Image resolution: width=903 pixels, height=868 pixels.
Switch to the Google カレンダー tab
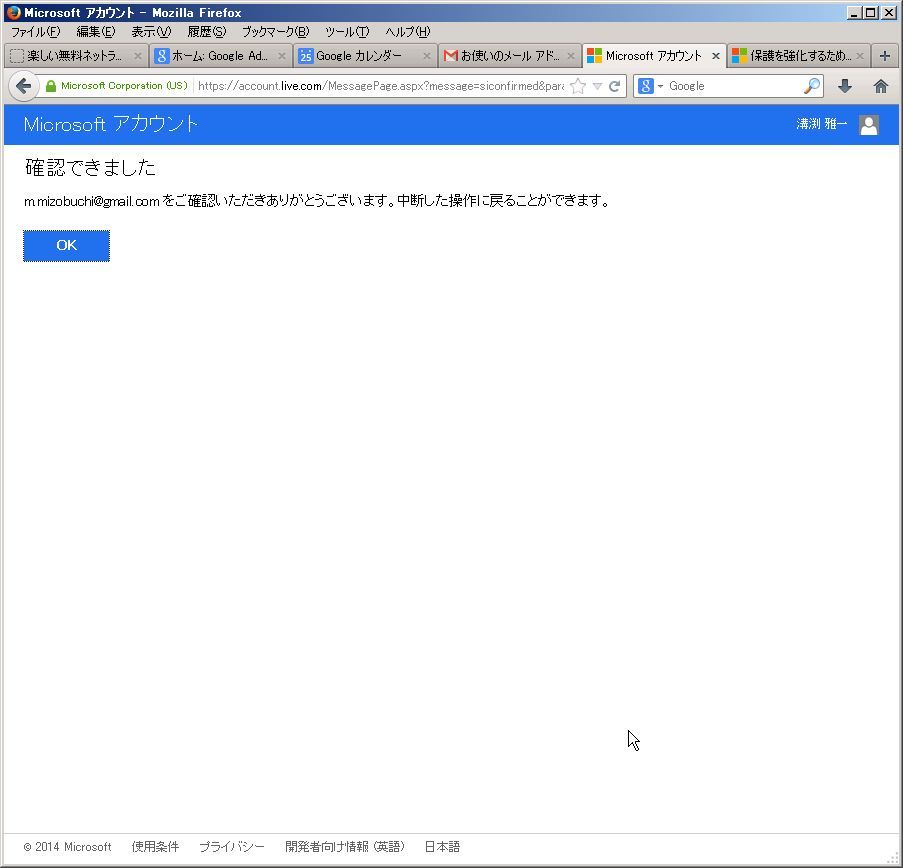365,56
